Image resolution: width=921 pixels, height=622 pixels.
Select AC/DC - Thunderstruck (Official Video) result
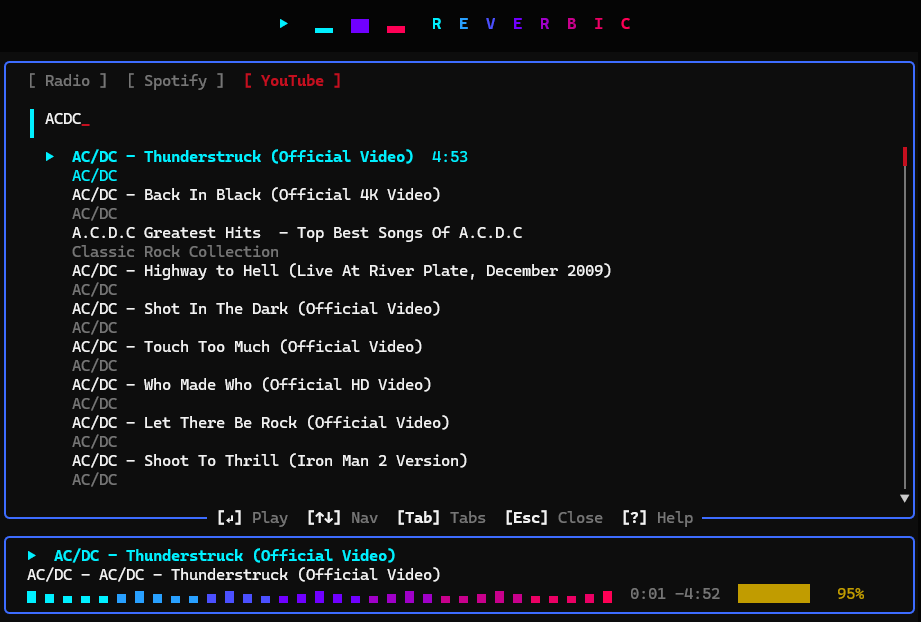(x=243, y=157)
